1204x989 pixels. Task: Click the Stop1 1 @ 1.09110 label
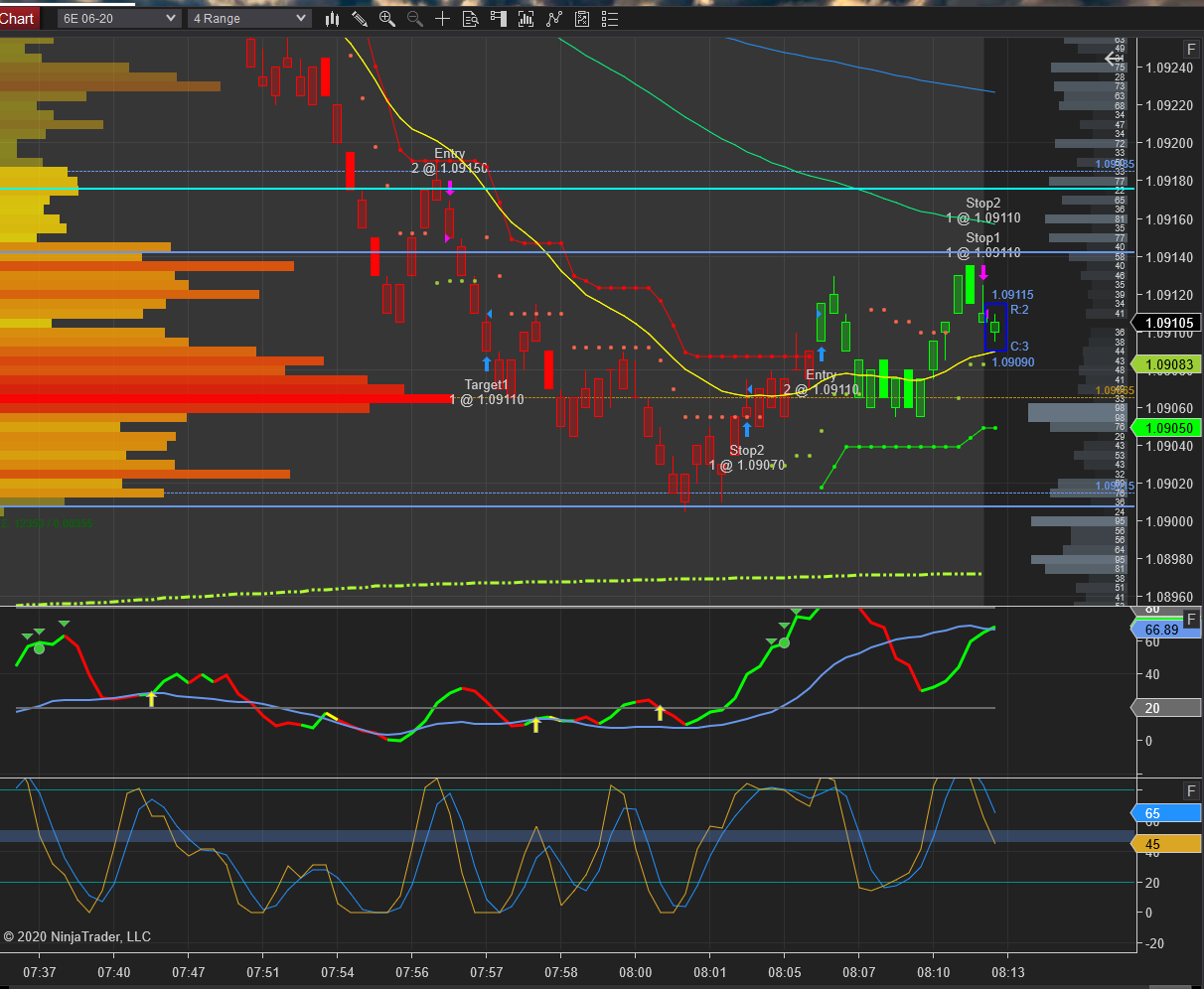coord(983,245)
